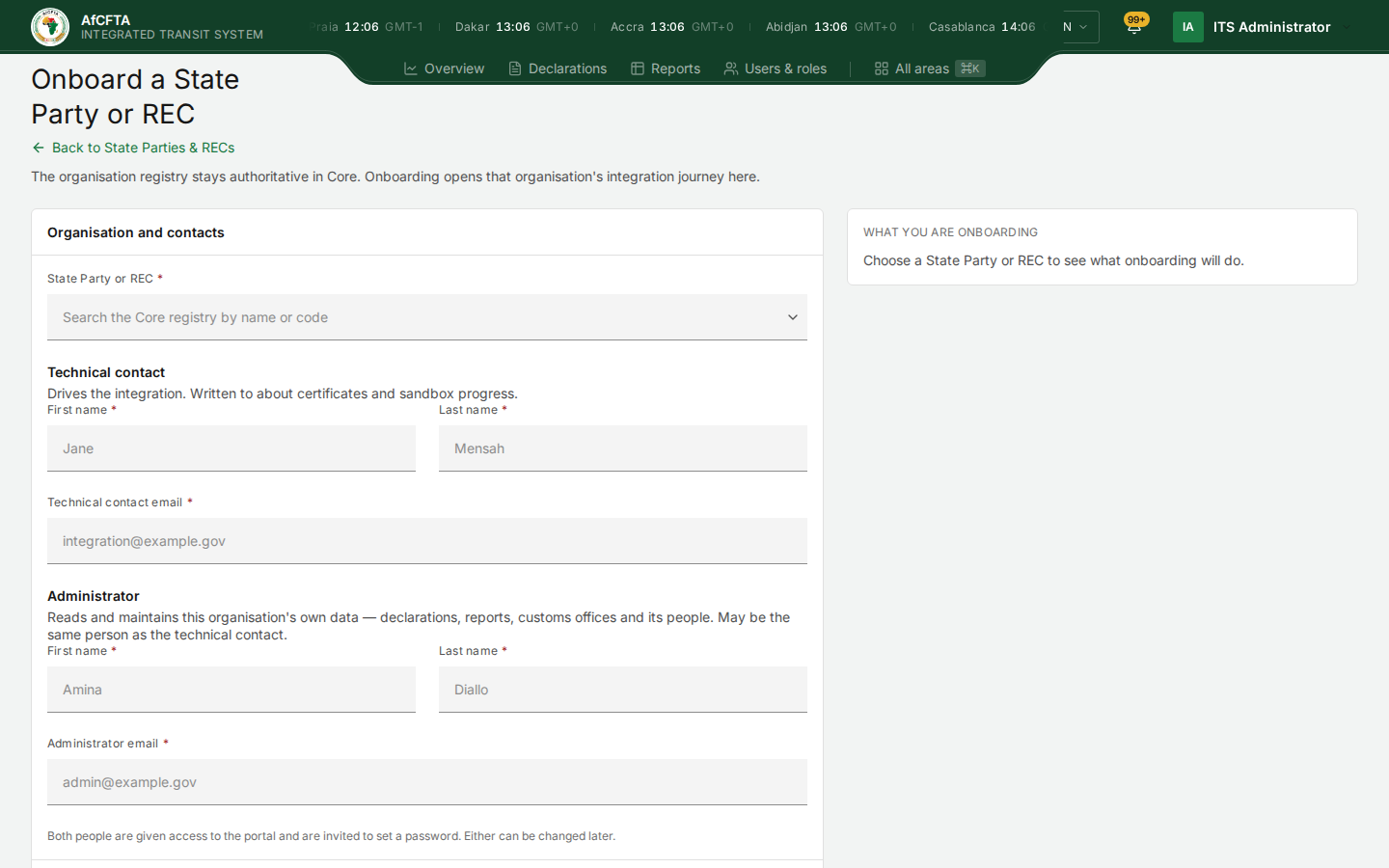Click the 'Technical contact' section heading
1389x868 pixels.
tap(106, 372)
